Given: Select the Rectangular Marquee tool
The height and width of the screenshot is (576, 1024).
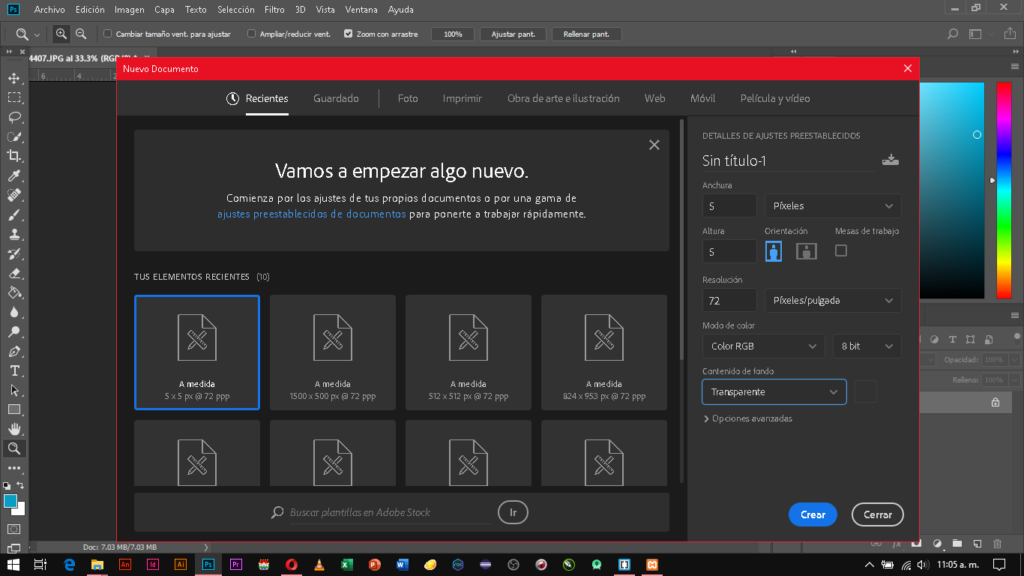Looking at the screenshot, I should (14, 98).
